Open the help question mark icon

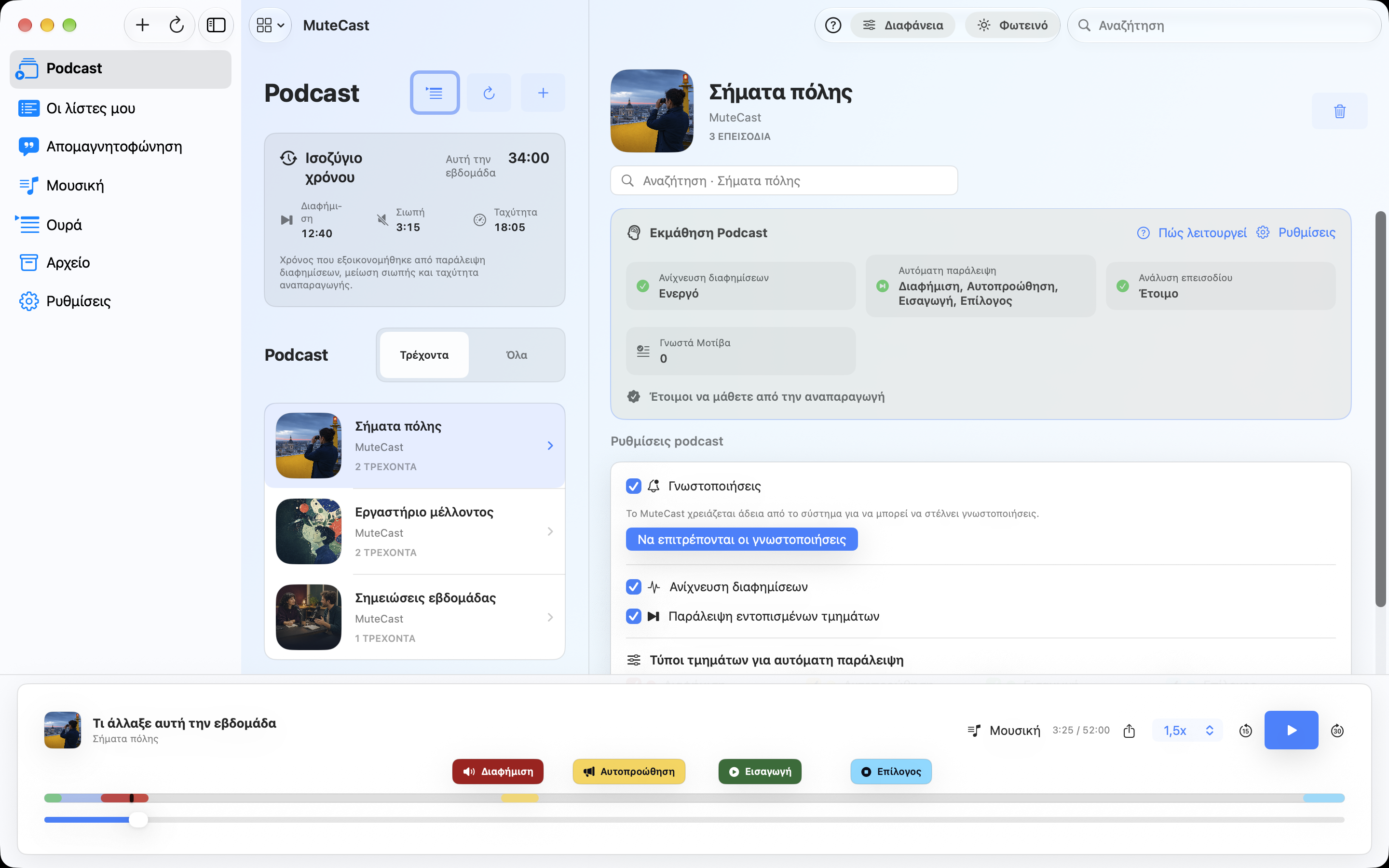pos(833,25)
